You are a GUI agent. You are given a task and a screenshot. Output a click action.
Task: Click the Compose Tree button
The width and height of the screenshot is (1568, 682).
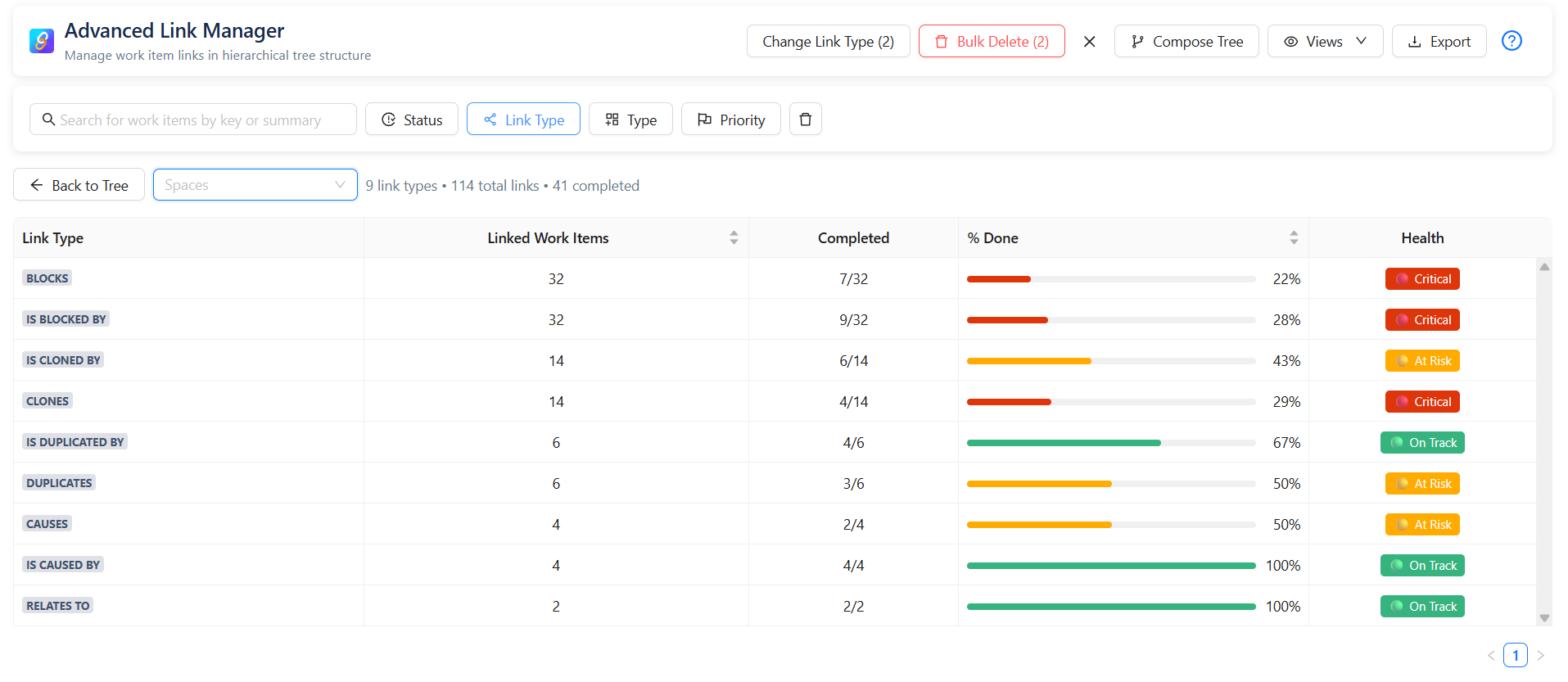coord(1186,42)
